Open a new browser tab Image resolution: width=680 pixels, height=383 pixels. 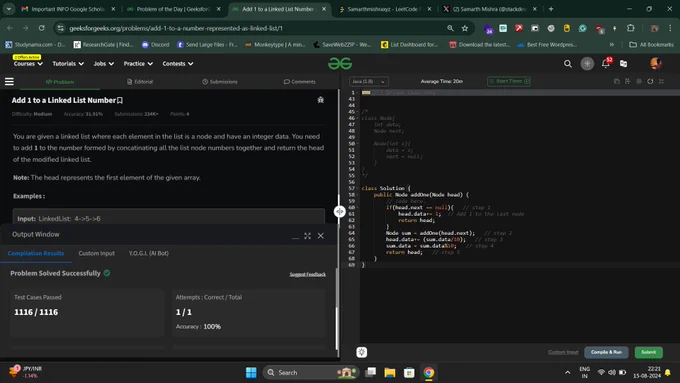(x=551, y=9)
